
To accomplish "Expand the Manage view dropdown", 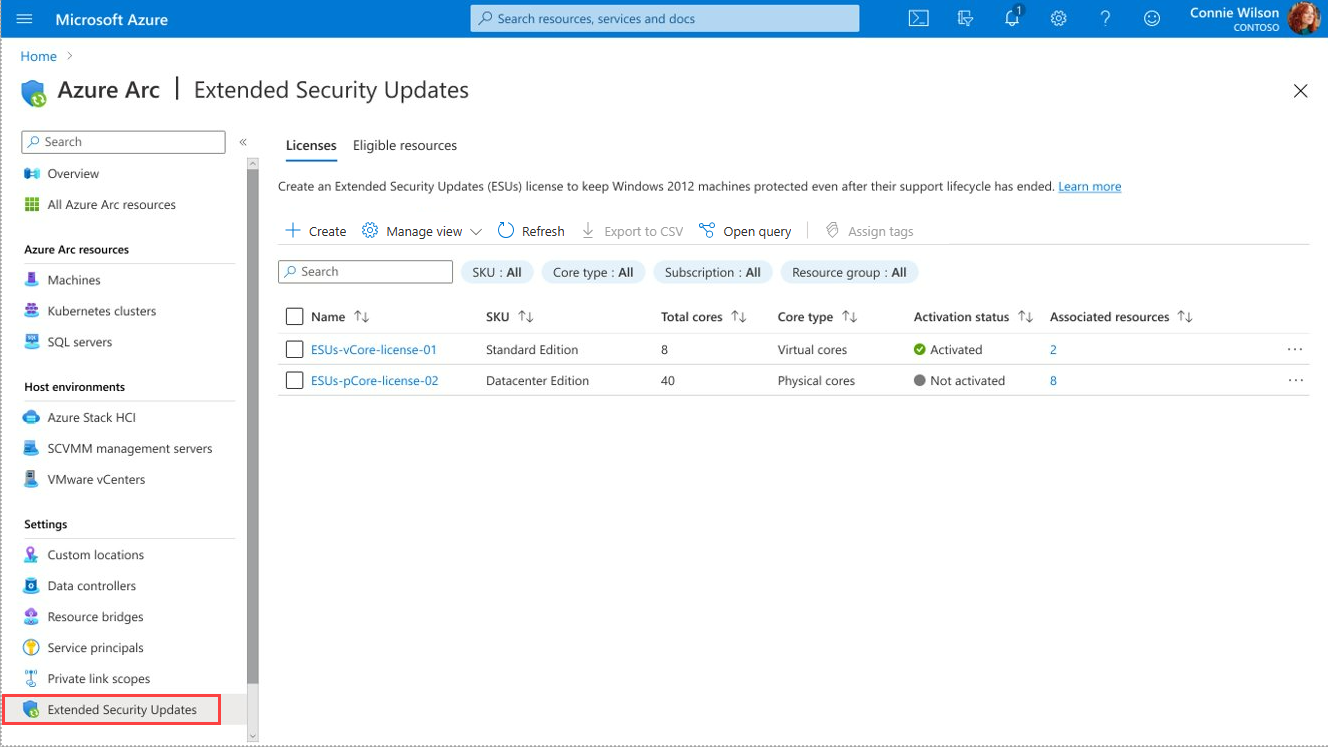I will 422,231.
